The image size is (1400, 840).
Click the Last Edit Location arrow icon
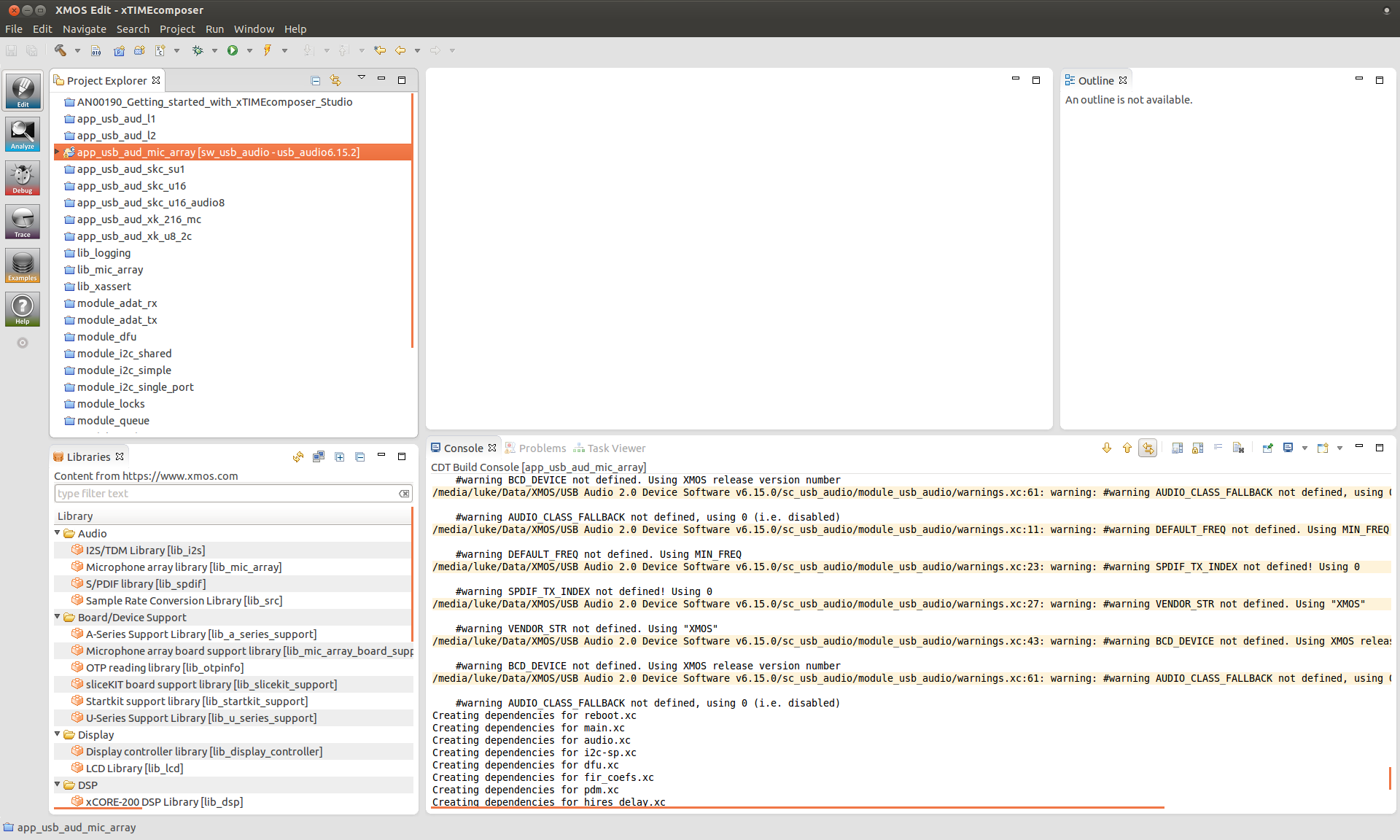tap(380, 50)
